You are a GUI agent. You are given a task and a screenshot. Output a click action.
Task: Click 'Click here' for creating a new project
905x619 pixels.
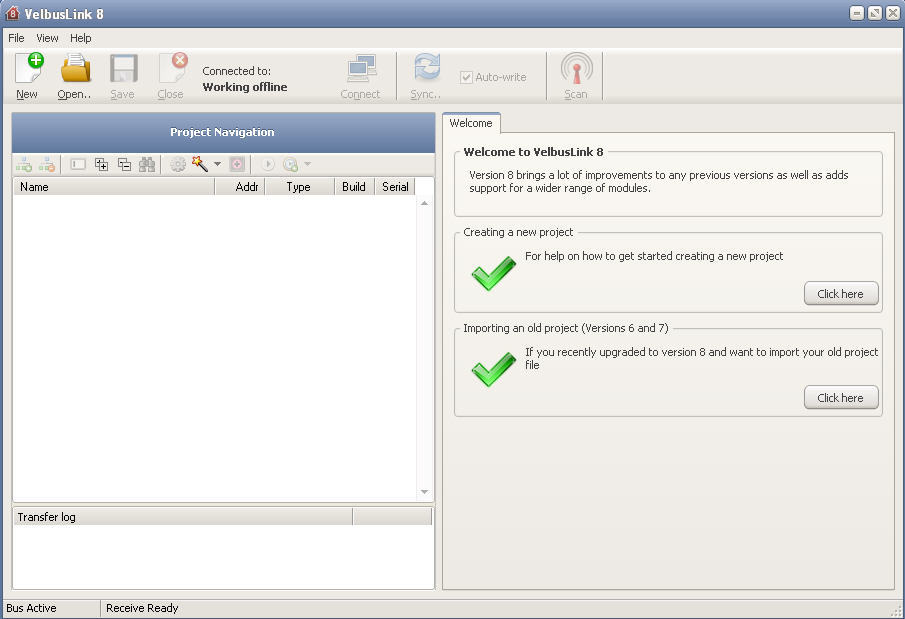[841, 293]
